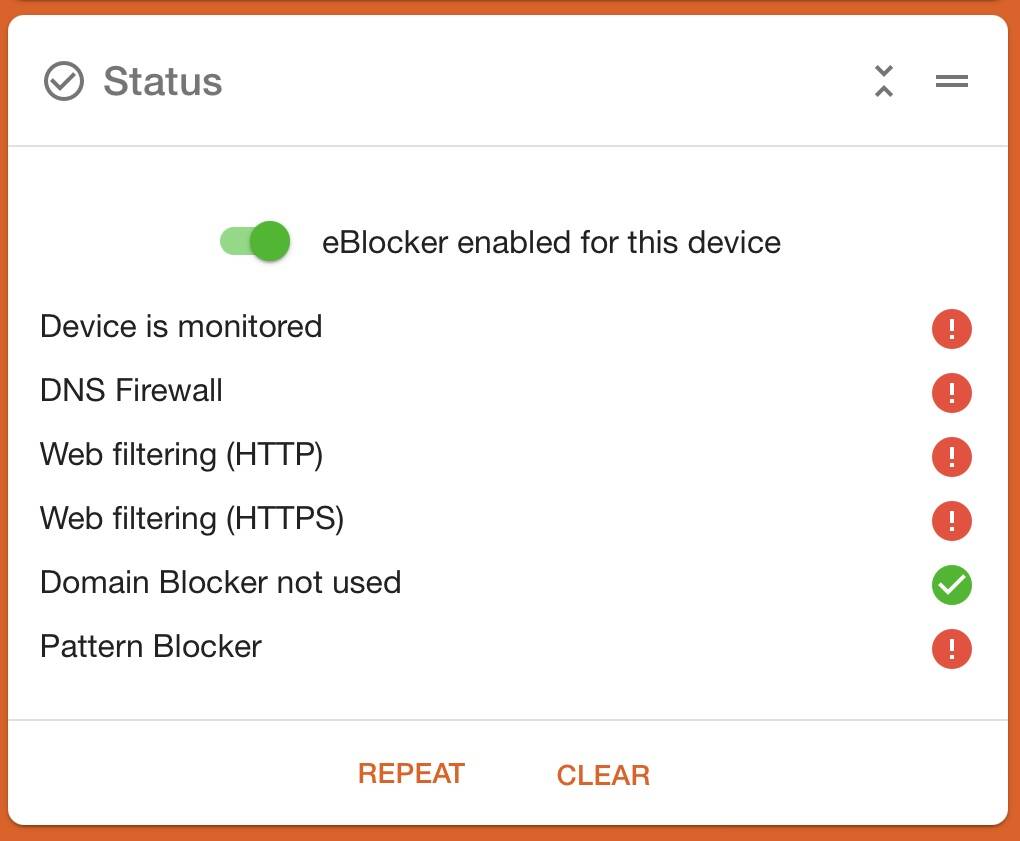Click the red warning icon for Device is monitored
The height and width of the screenshot is (841, 1020).
coord(952,328)
